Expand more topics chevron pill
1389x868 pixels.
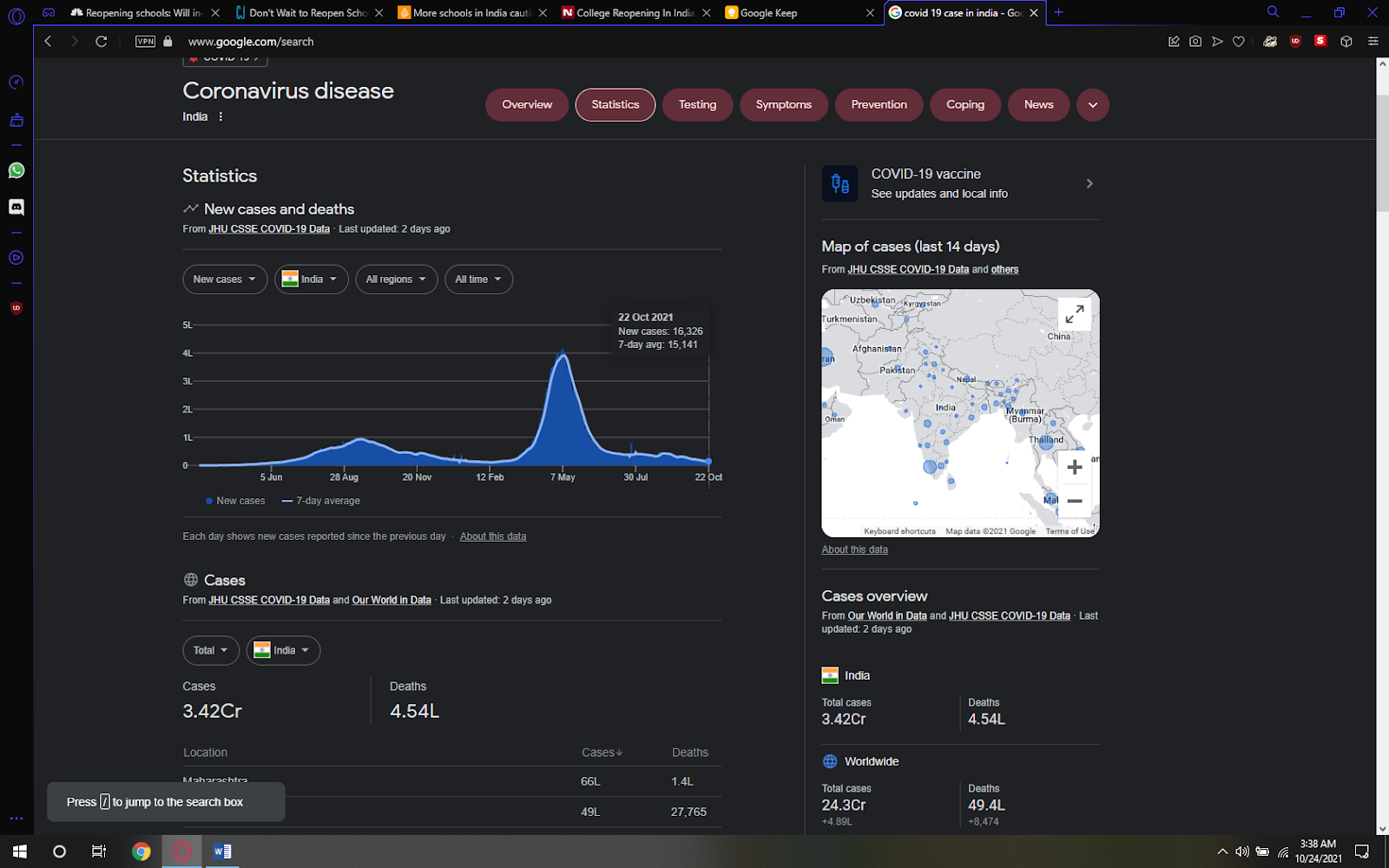[x=1093, y=105]
